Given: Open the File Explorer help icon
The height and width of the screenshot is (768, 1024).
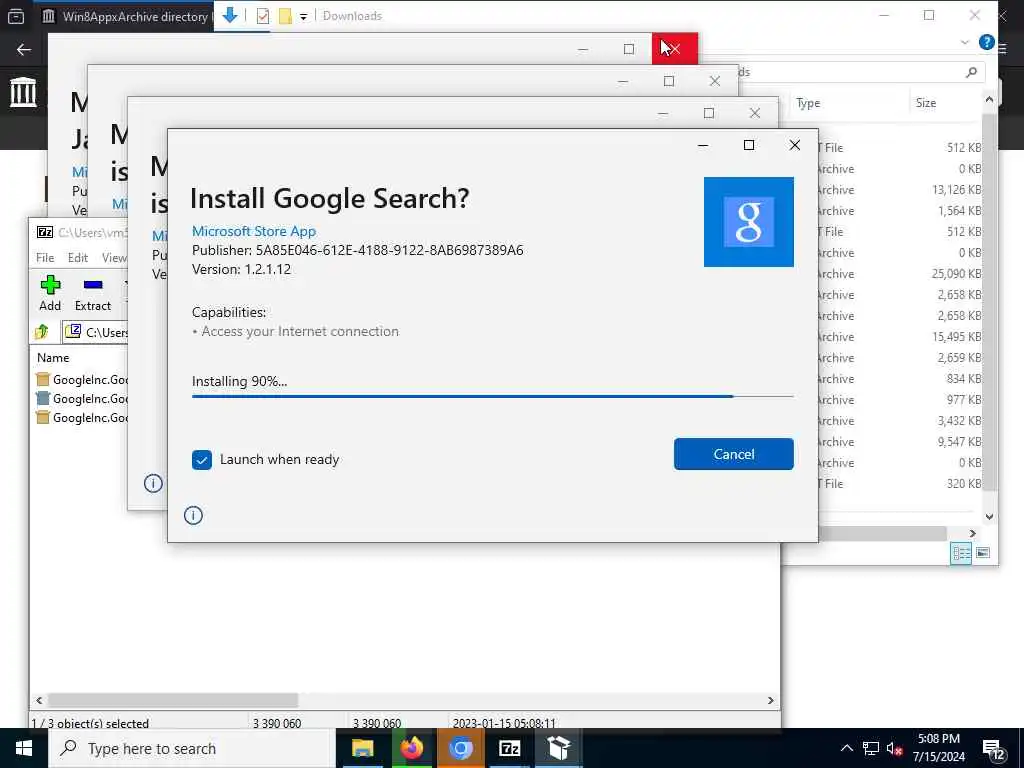Looking at the screenshot, I should (x=987, y=42).
